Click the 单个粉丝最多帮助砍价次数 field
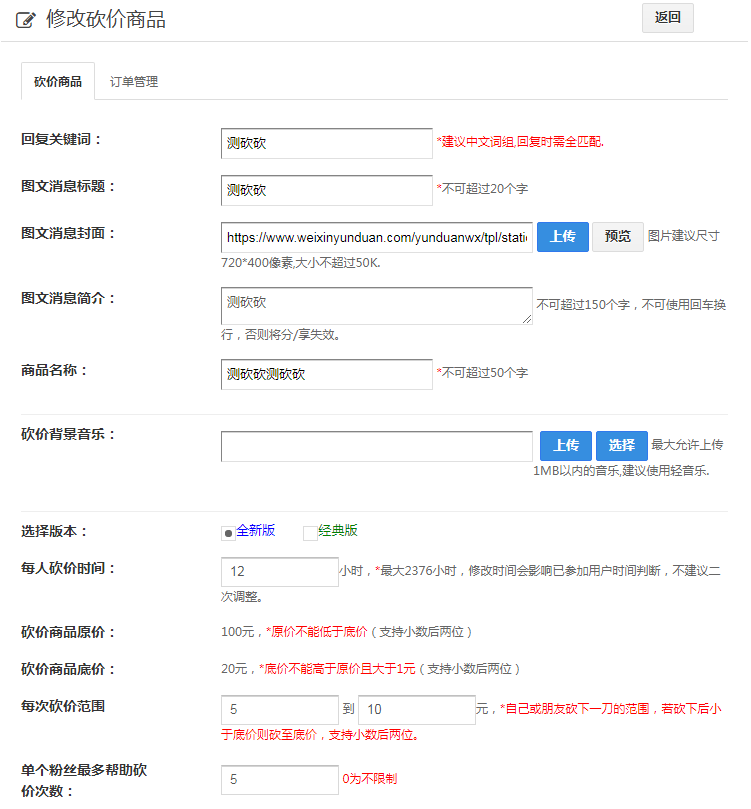Viewport: 751px width, 809px height. 280,780
